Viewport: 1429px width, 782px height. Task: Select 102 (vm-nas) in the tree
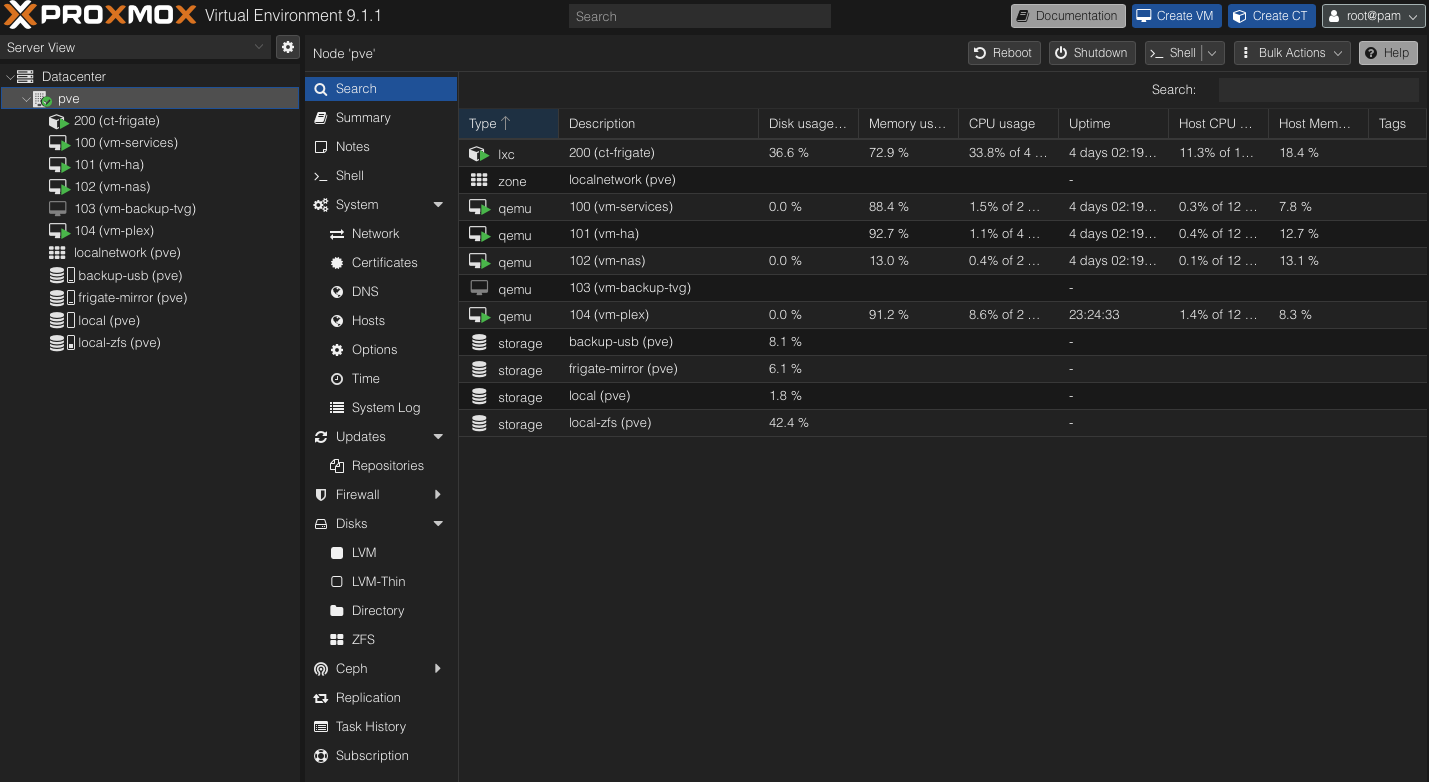111,187
